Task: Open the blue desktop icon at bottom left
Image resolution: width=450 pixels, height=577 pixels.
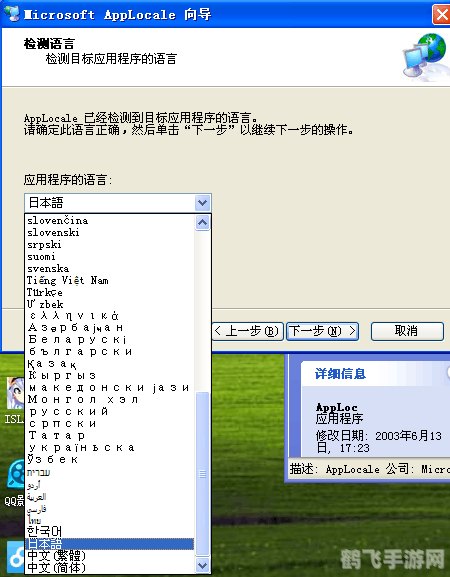Action: [15, 558]
